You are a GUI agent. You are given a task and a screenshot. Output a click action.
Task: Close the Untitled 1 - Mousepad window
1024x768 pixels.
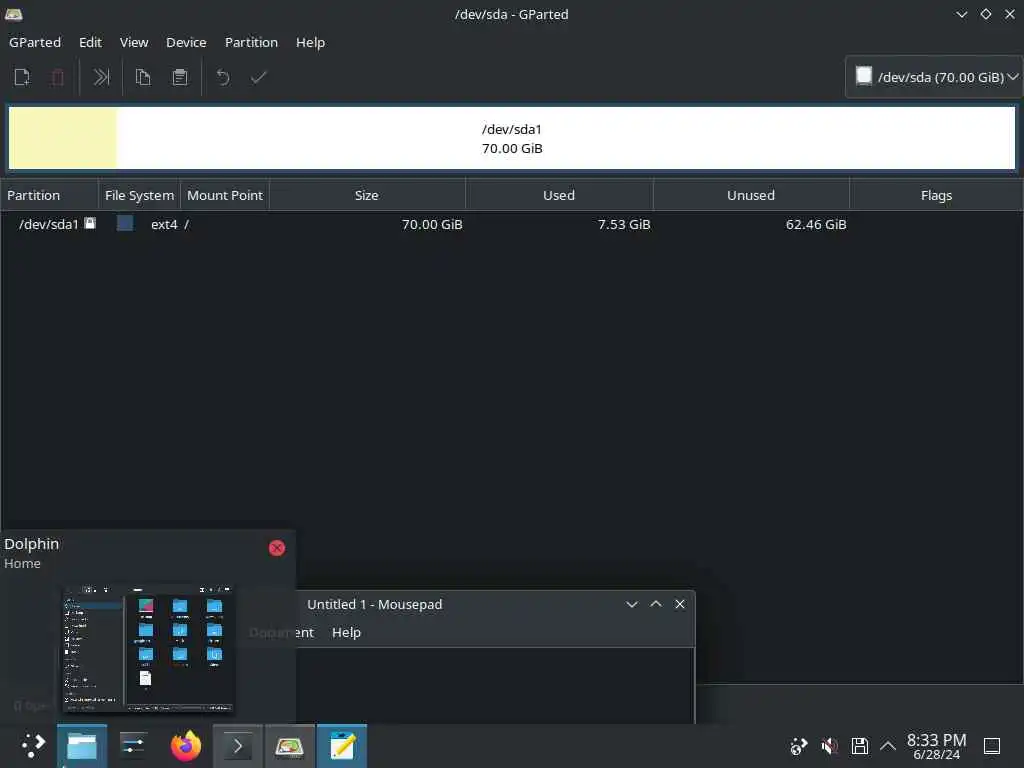point(680,604)
